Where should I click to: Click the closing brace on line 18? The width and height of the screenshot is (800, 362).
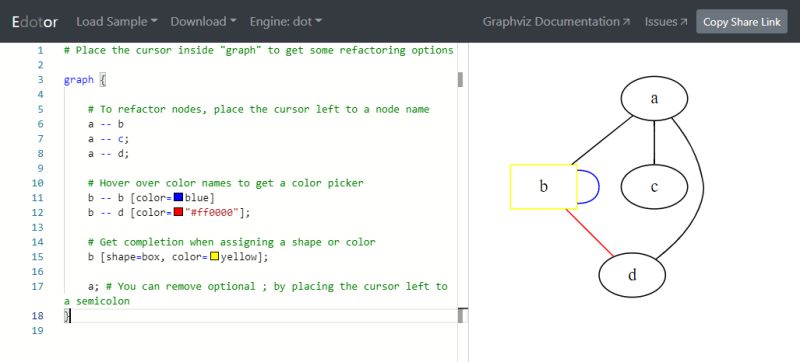[66, 316]
